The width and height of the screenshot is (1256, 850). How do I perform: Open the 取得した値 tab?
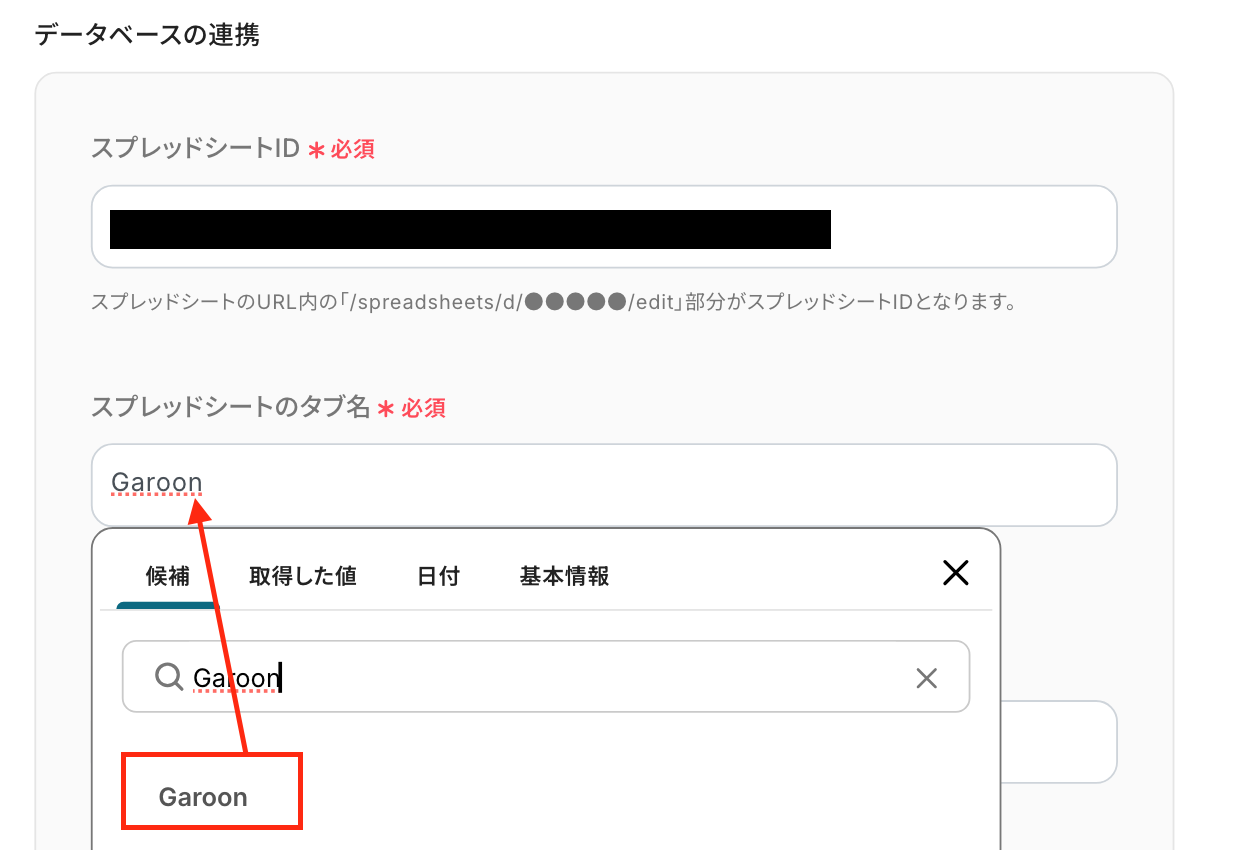point(303,576)
